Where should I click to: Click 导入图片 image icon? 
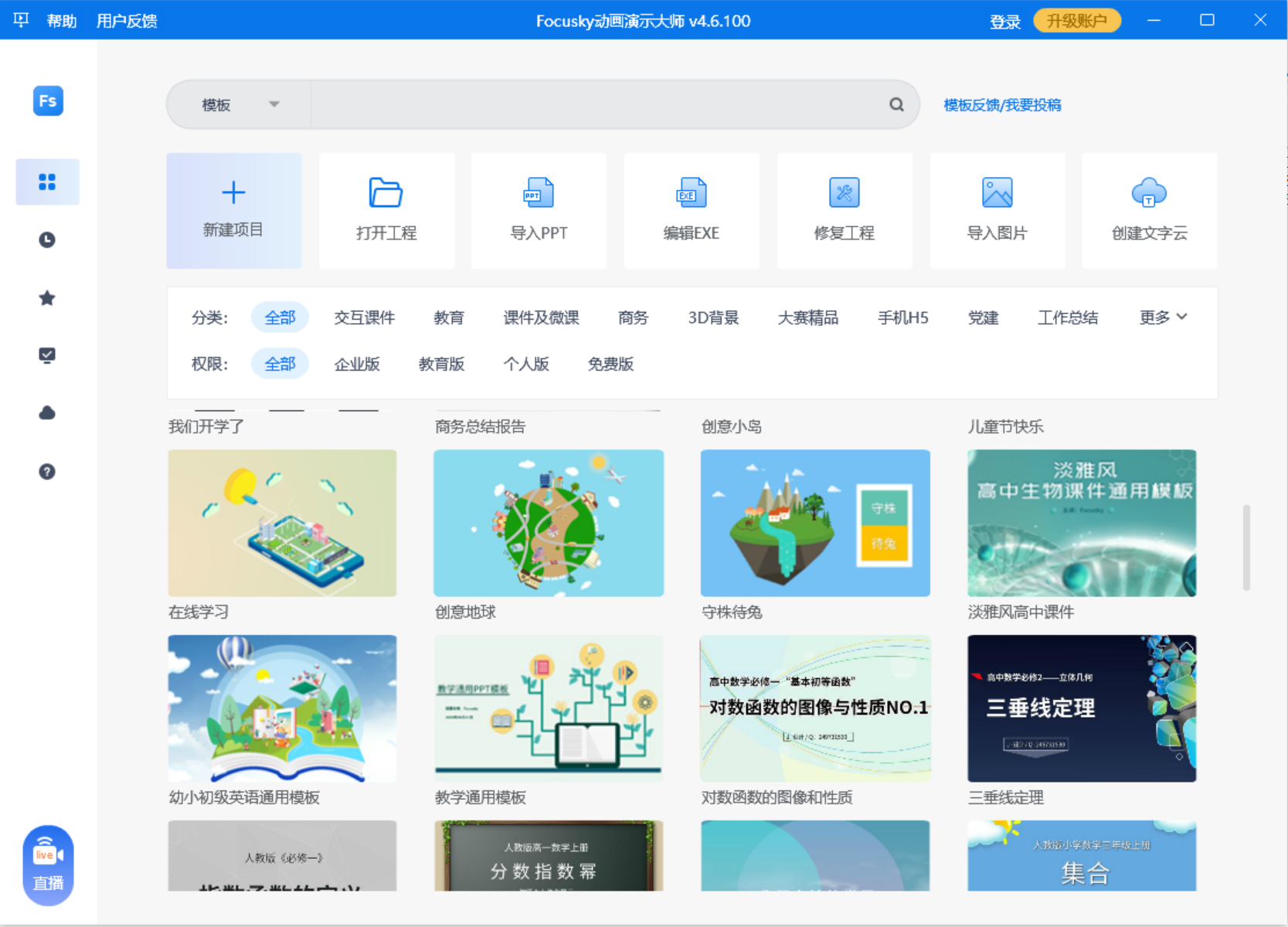(x=997, y=192)
